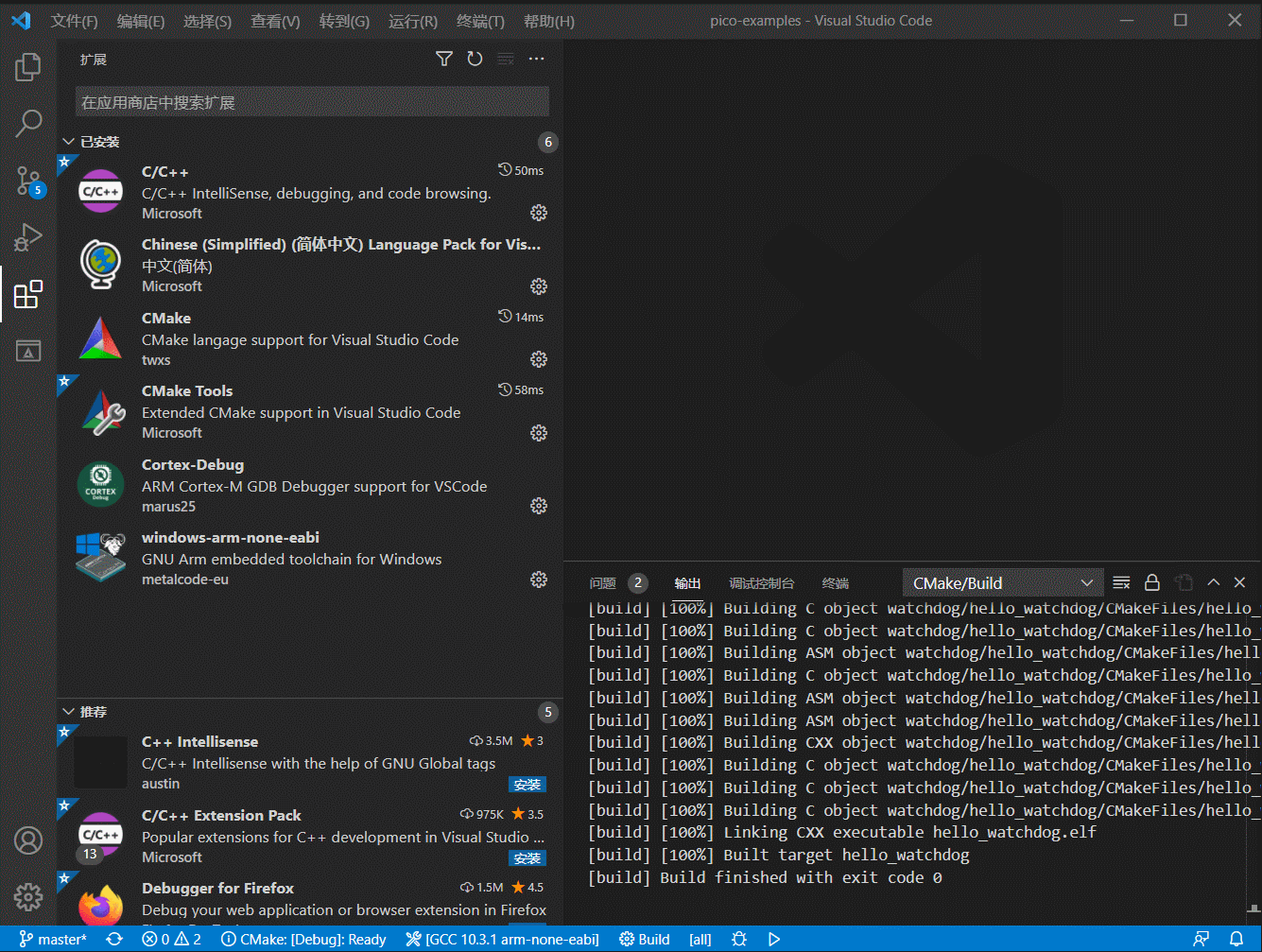Filter extensions using the funnel icon

point(444,59)
